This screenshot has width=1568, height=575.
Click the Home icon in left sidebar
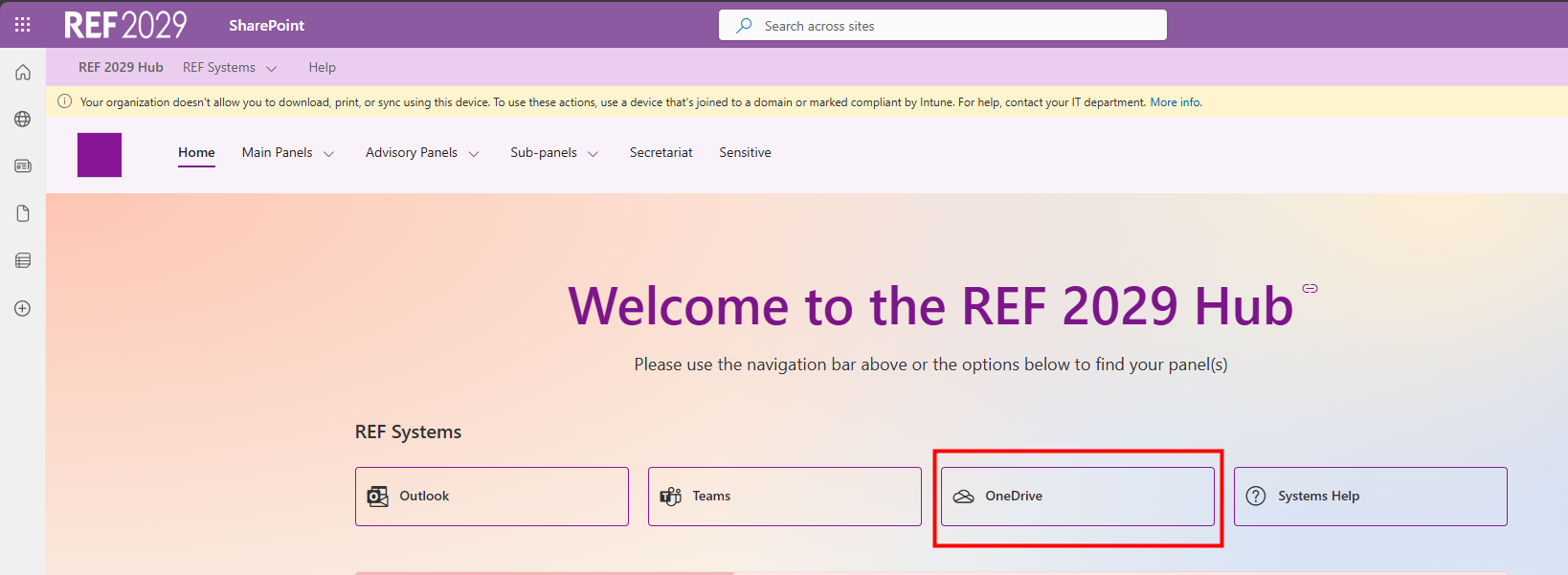pyautogui.click(x=23, y=73)
